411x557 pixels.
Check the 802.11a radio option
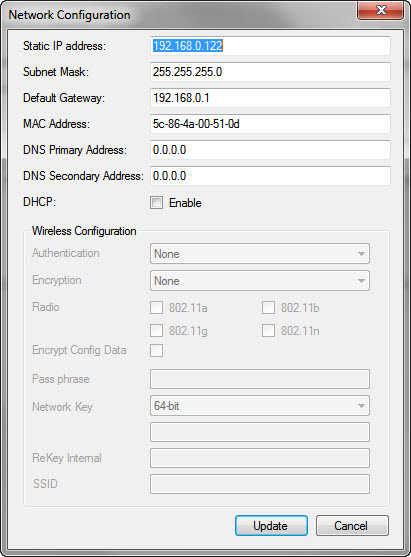click(156, 308)
